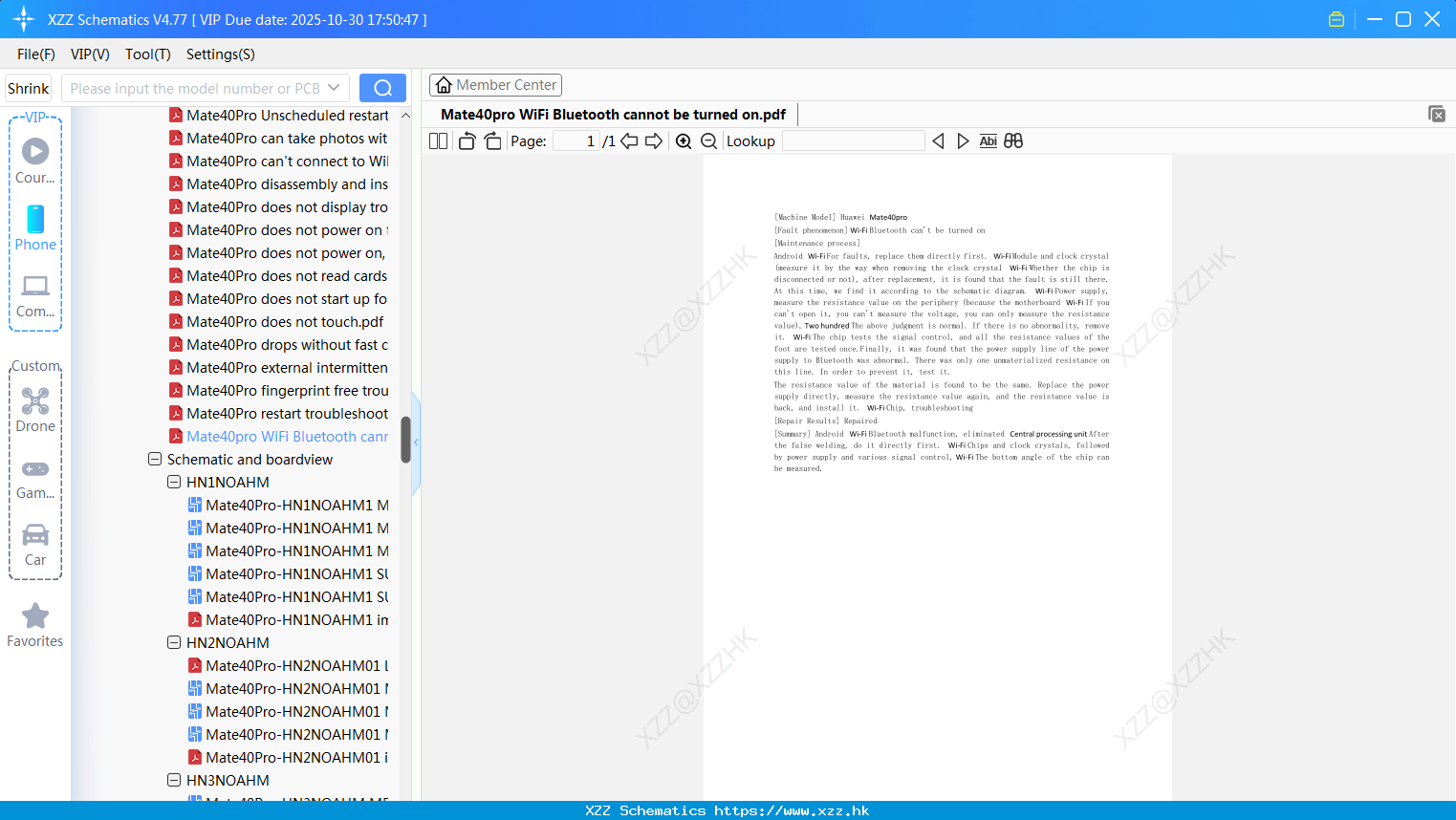The height and width of the screenshot is (820, 1456).
Task: Select the Mate40pro WiFi Bluetooth pdf tab
Action: point(613,115)
